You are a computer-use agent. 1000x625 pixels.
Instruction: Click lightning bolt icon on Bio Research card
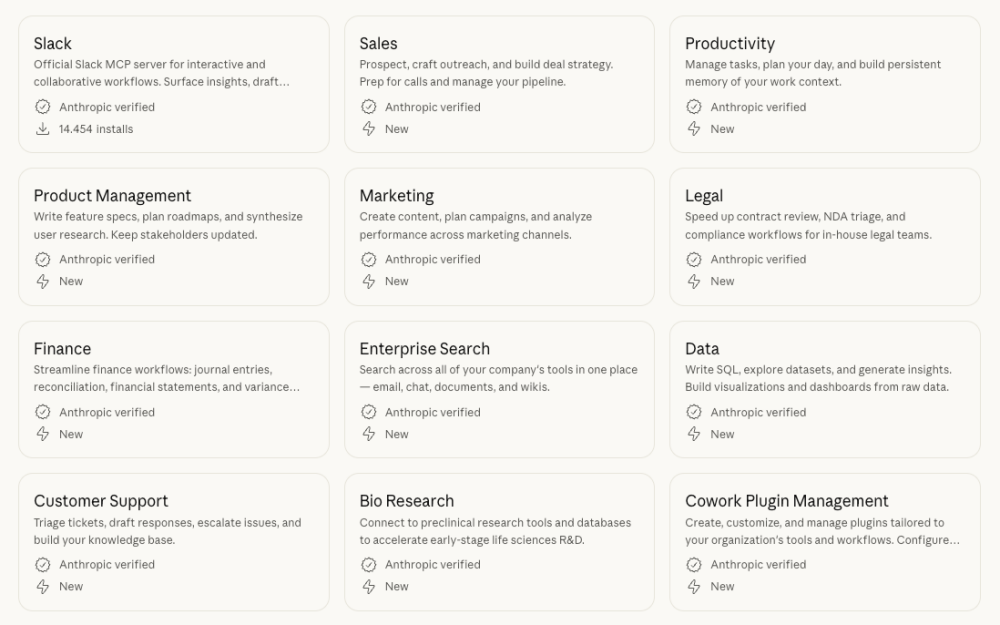point(369,587)
